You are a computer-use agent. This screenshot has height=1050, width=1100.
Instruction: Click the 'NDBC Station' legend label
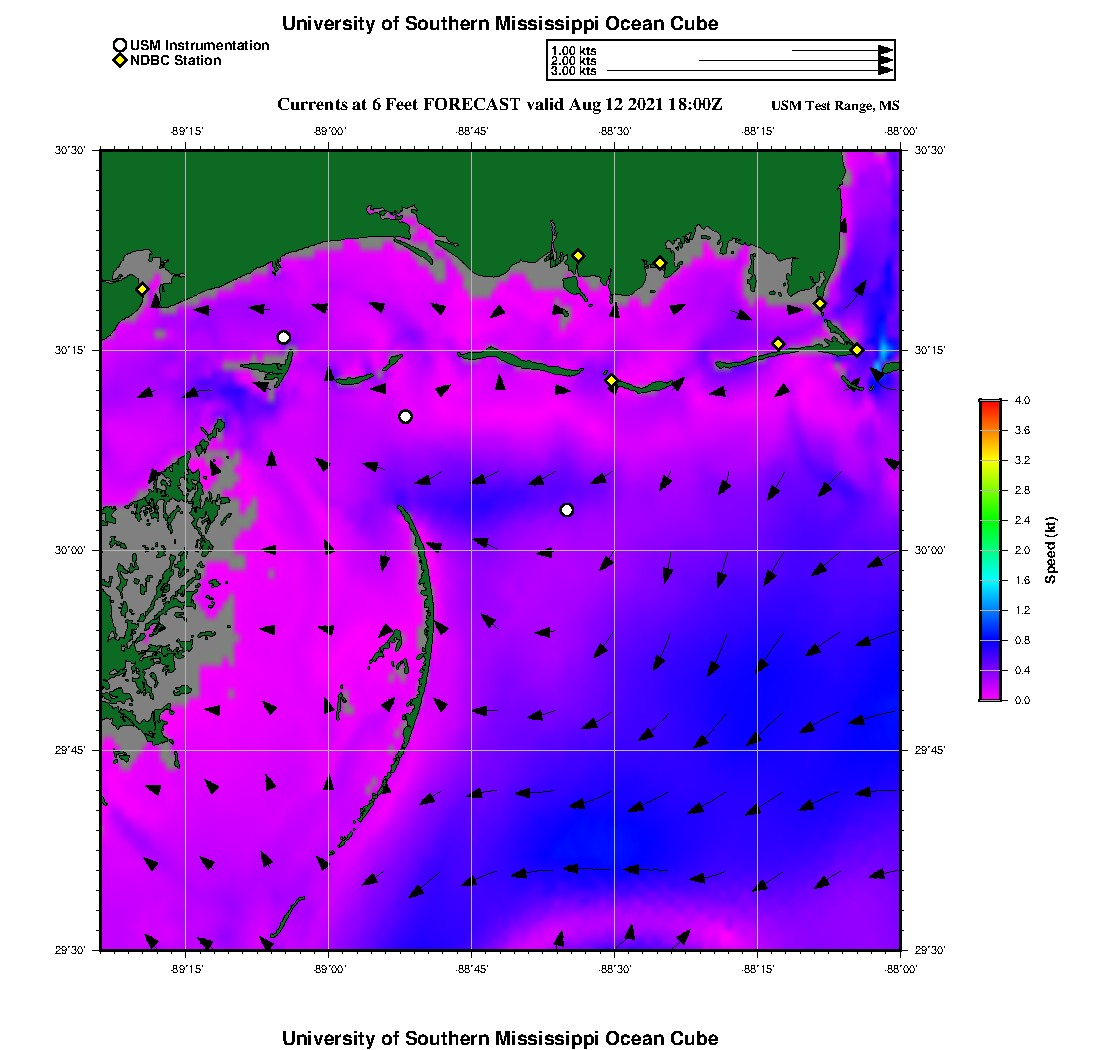click(x=176, y=60)
